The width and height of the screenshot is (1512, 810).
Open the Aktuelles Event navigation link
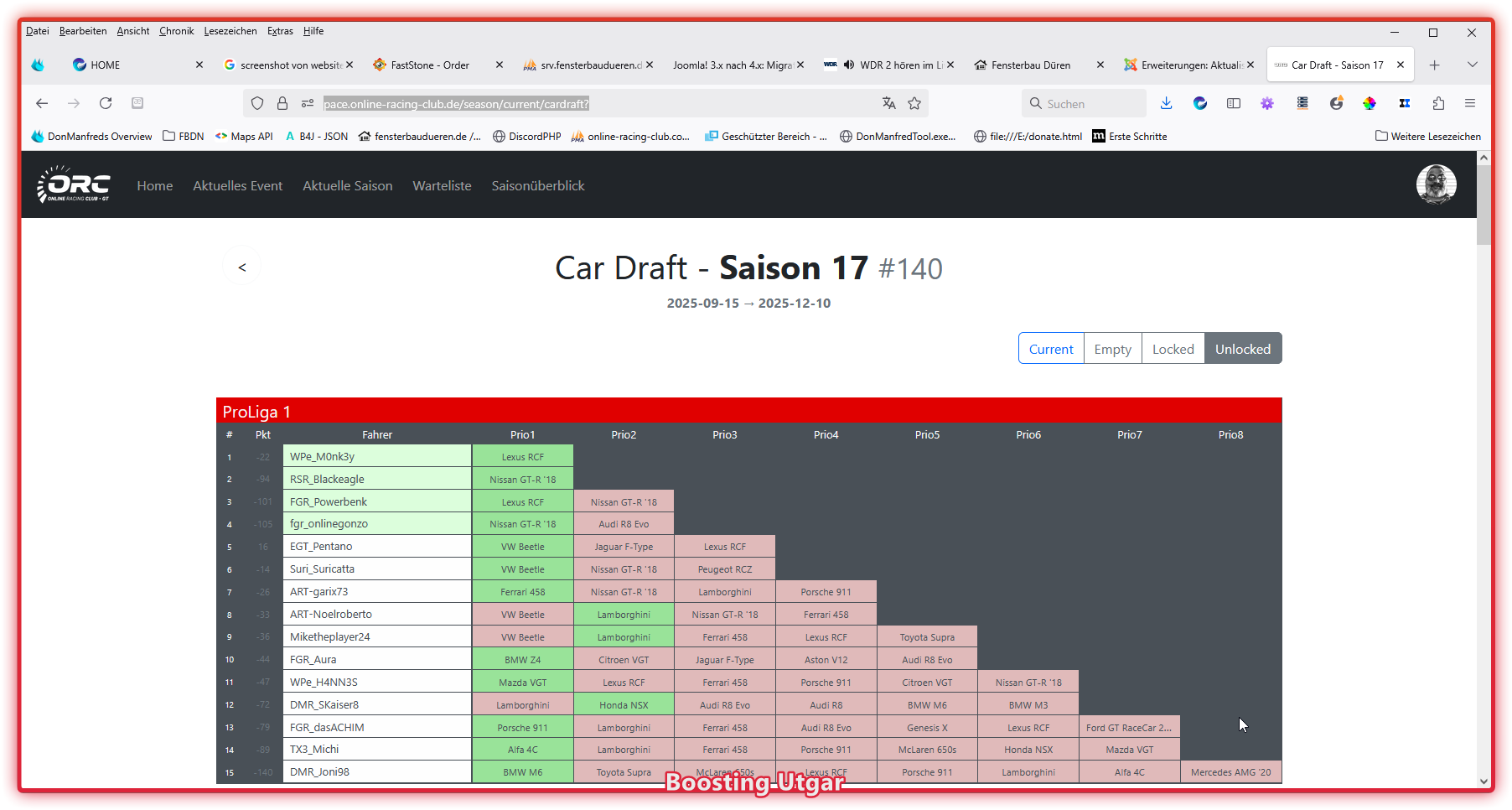click(237, 185)
